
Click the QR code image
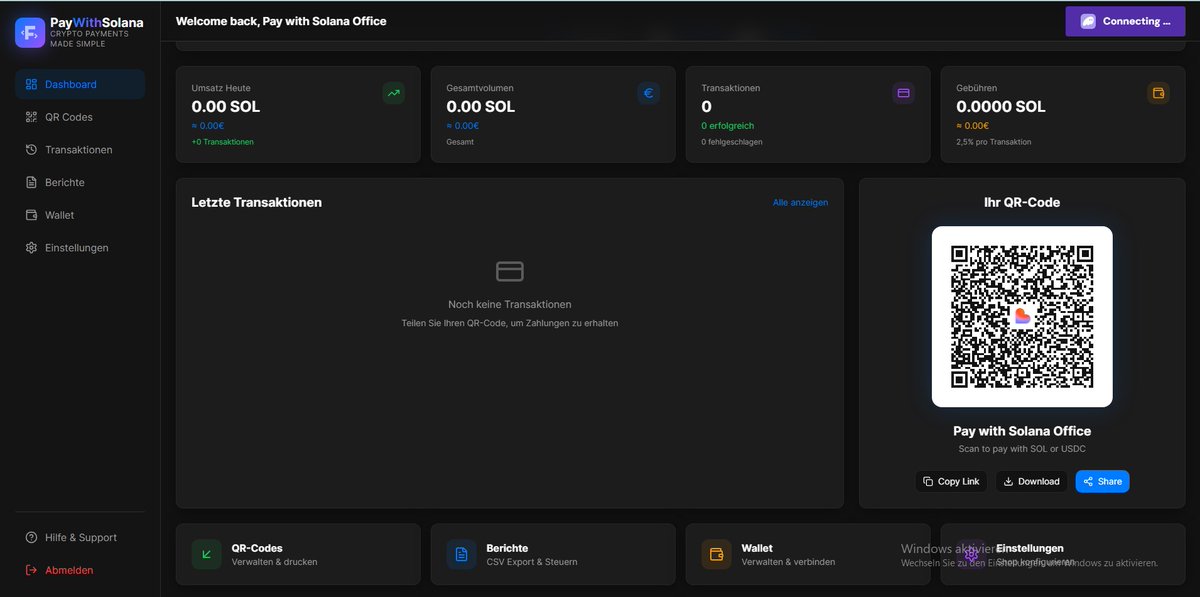point(1022,316)
